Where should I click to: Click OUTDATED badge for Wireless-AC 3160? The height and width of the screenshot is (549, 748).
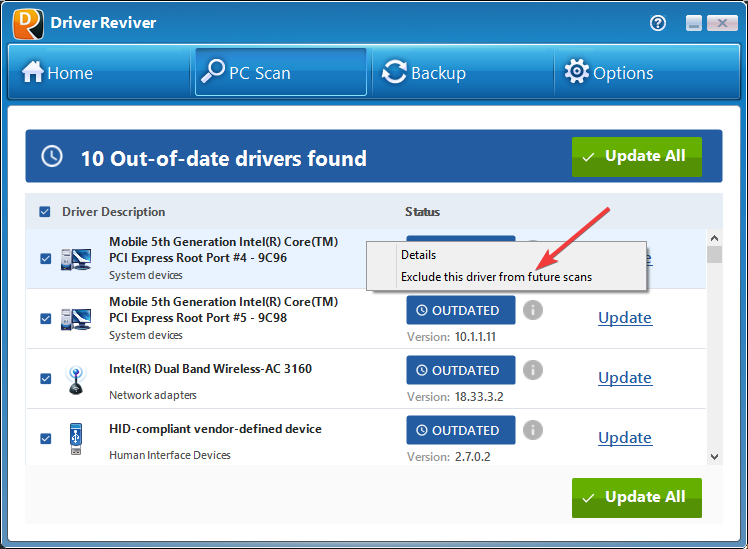pyautogui.click(x=461, y=370)
